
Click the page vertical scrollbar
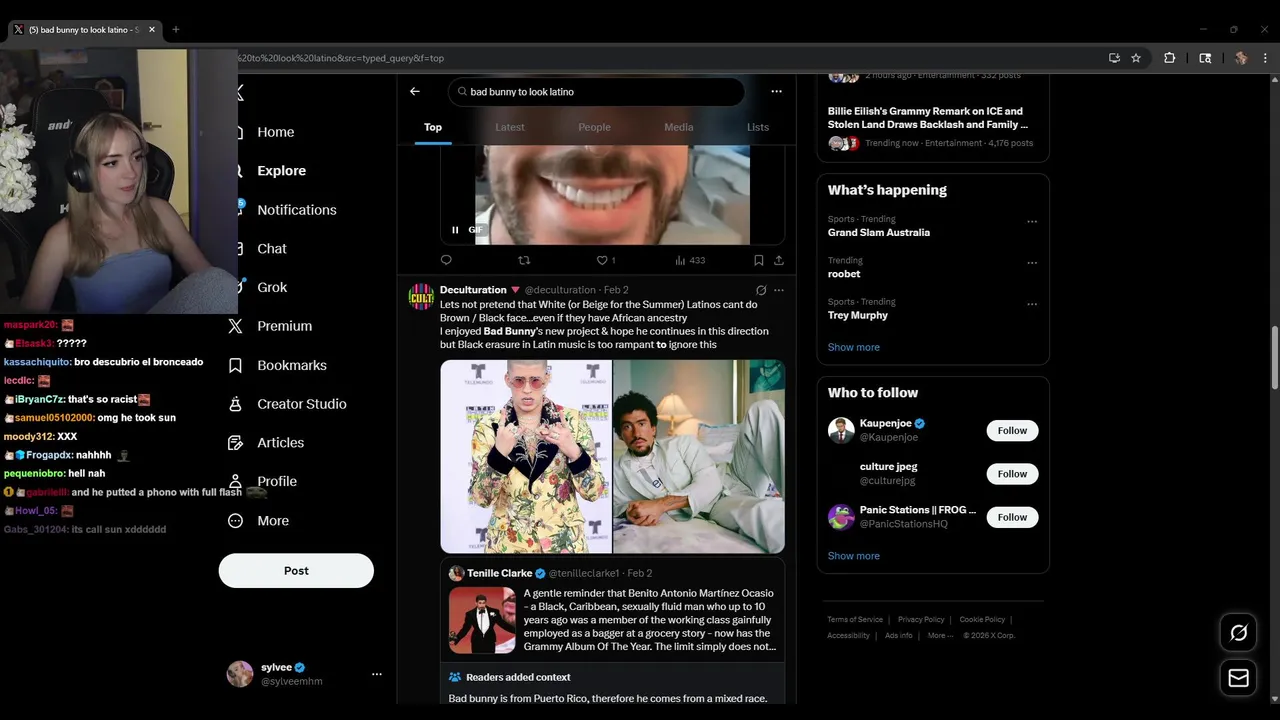(1274, 358)
